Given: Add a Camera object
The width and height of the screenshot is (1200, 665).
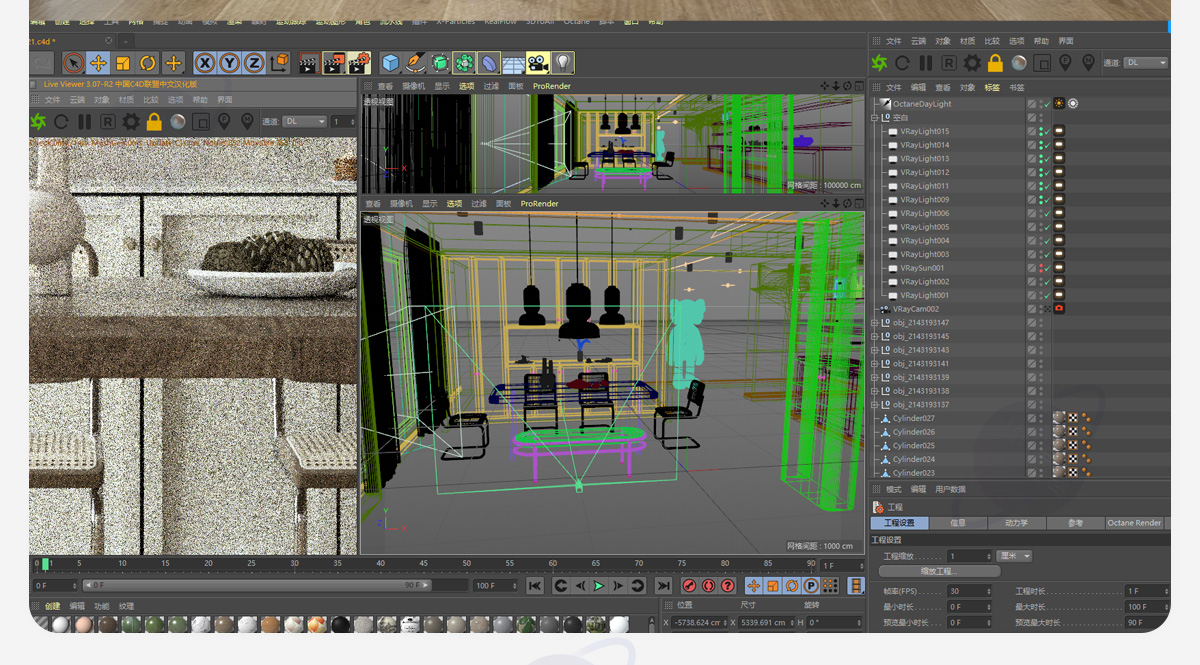Looking at the screenshot, I should [538, 63].
